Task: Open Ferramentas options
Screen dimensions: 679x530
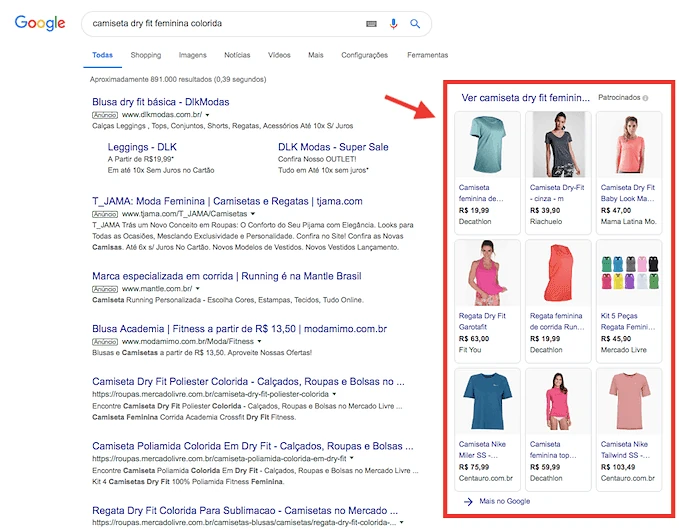Action: point(427,55)
